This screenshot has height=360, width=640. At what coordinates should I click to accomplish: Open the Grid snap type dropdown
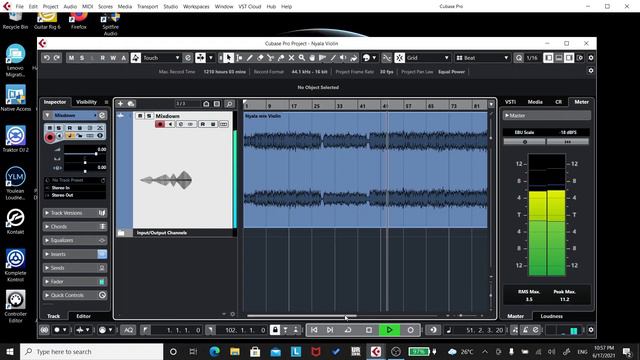pyautogui.click(x=428, y=58)
